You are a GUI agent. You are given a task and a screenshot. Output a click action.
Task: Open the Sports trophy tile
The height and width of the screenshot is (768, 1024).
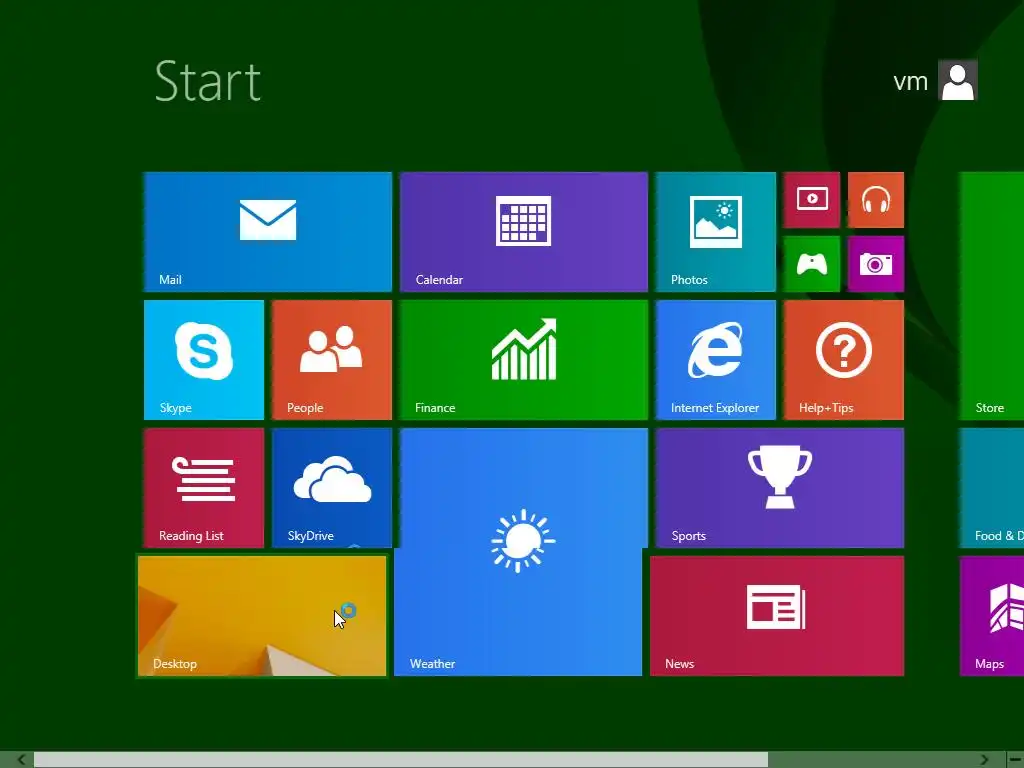click(780, 488)
